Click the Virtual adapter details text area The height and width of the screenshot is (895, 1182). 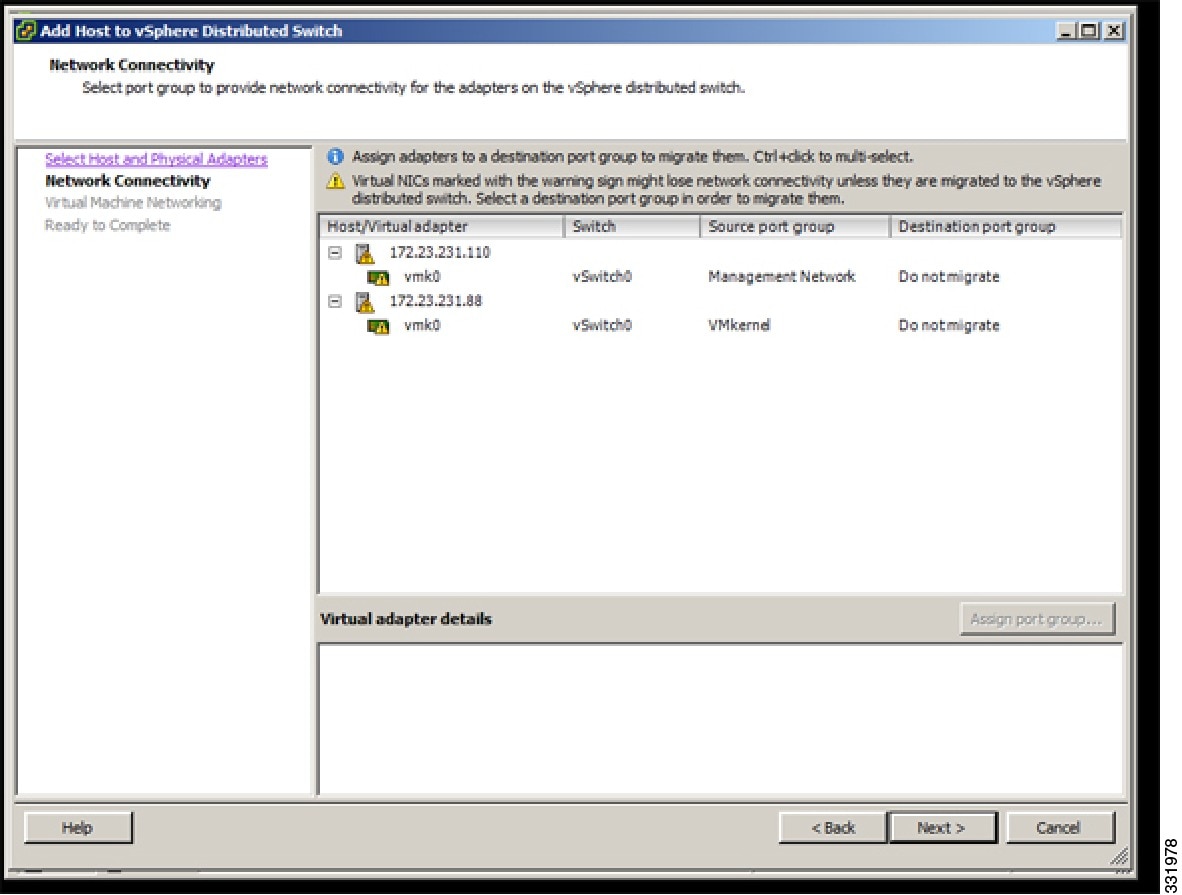coord(721,719)
